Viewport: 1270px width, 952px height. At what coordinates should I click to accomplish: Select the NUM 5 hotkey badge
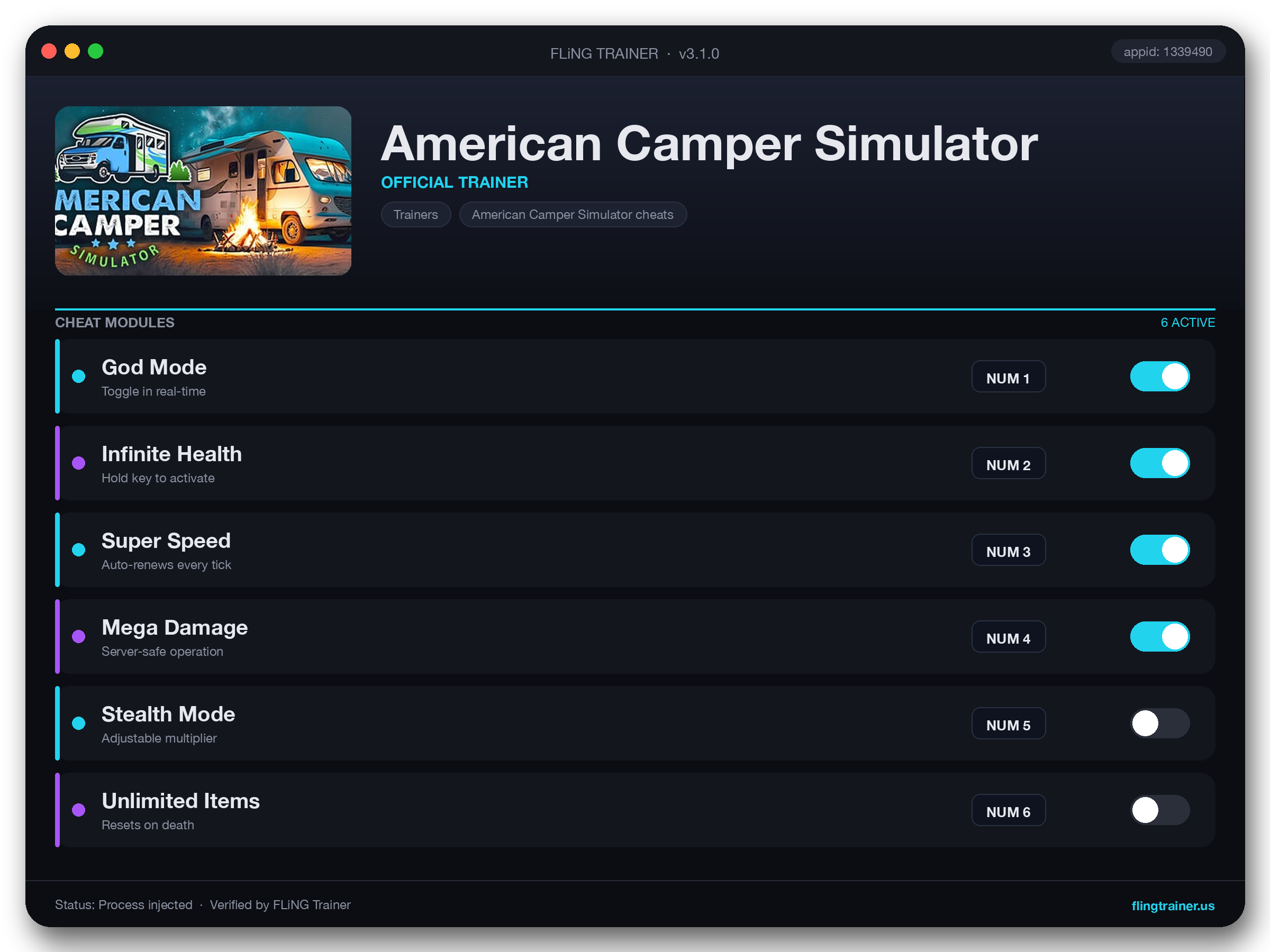[x=1008, y=723]
